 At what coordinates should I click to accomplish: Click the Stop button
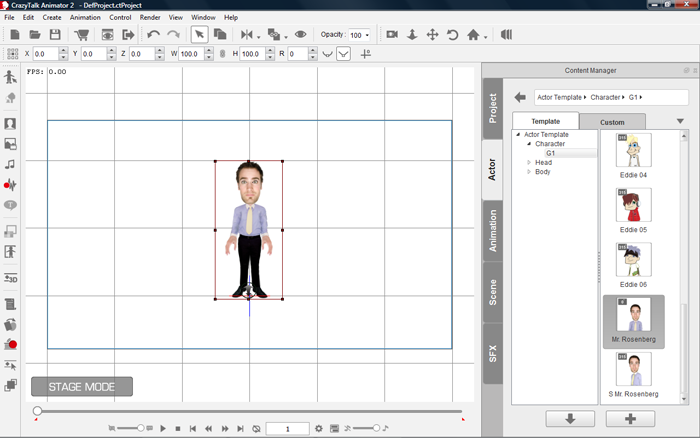(x=178, y=429)
